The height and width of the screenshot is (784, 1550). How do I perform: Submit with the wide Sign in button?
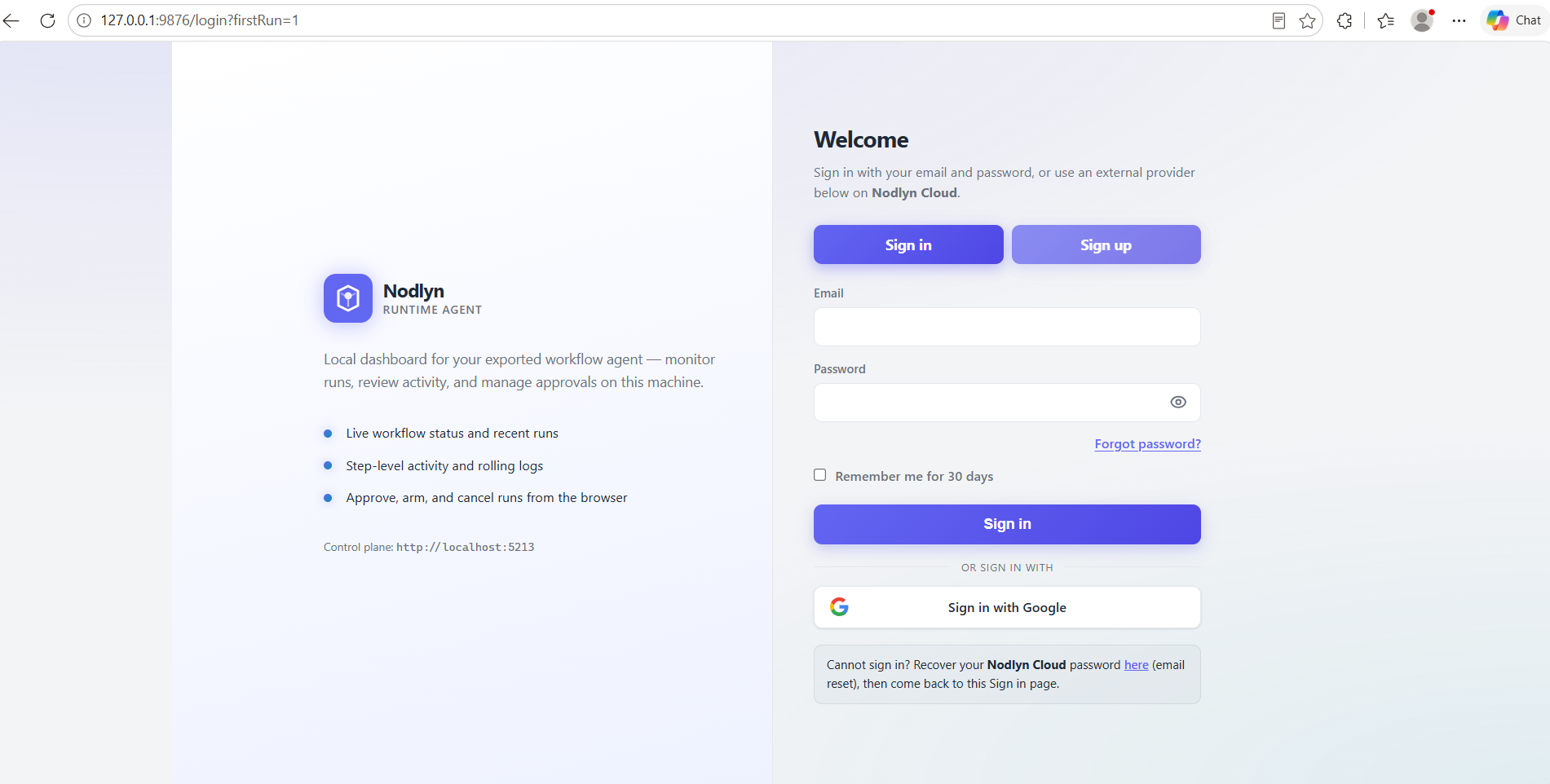(x=1007, y=524)
